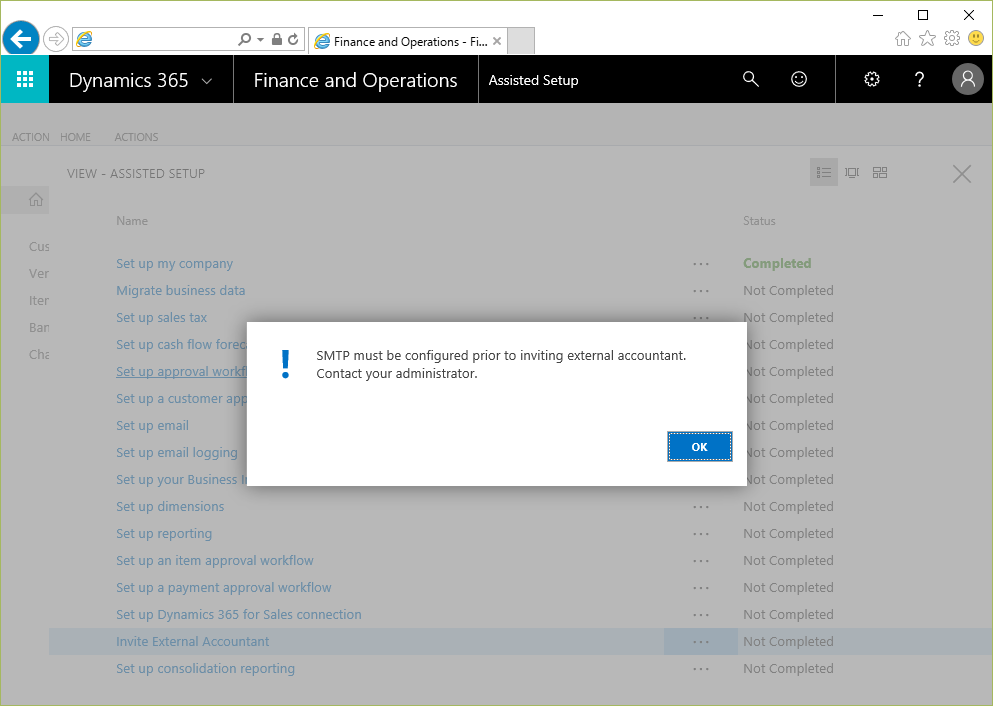This screenshot has width=993, height=706.
Task: Open the ACTIONS ribbon tab
Action: 136,137
